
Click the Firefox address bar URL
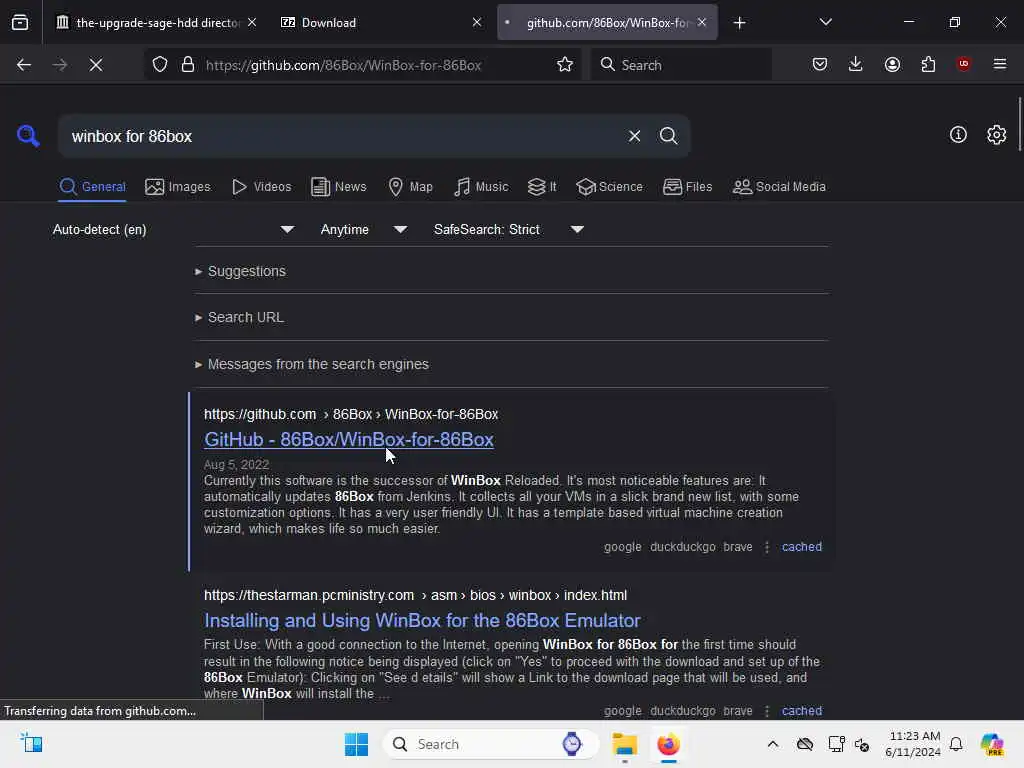(344, 65)
